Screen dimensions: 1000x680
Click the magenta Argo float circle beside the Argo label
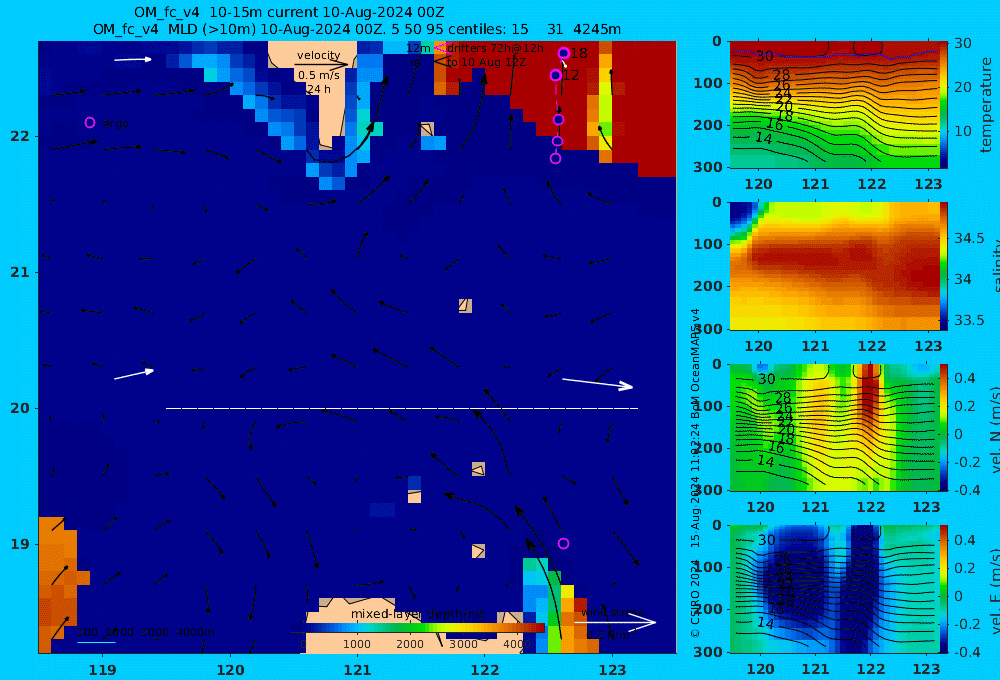tap(90, 122)
